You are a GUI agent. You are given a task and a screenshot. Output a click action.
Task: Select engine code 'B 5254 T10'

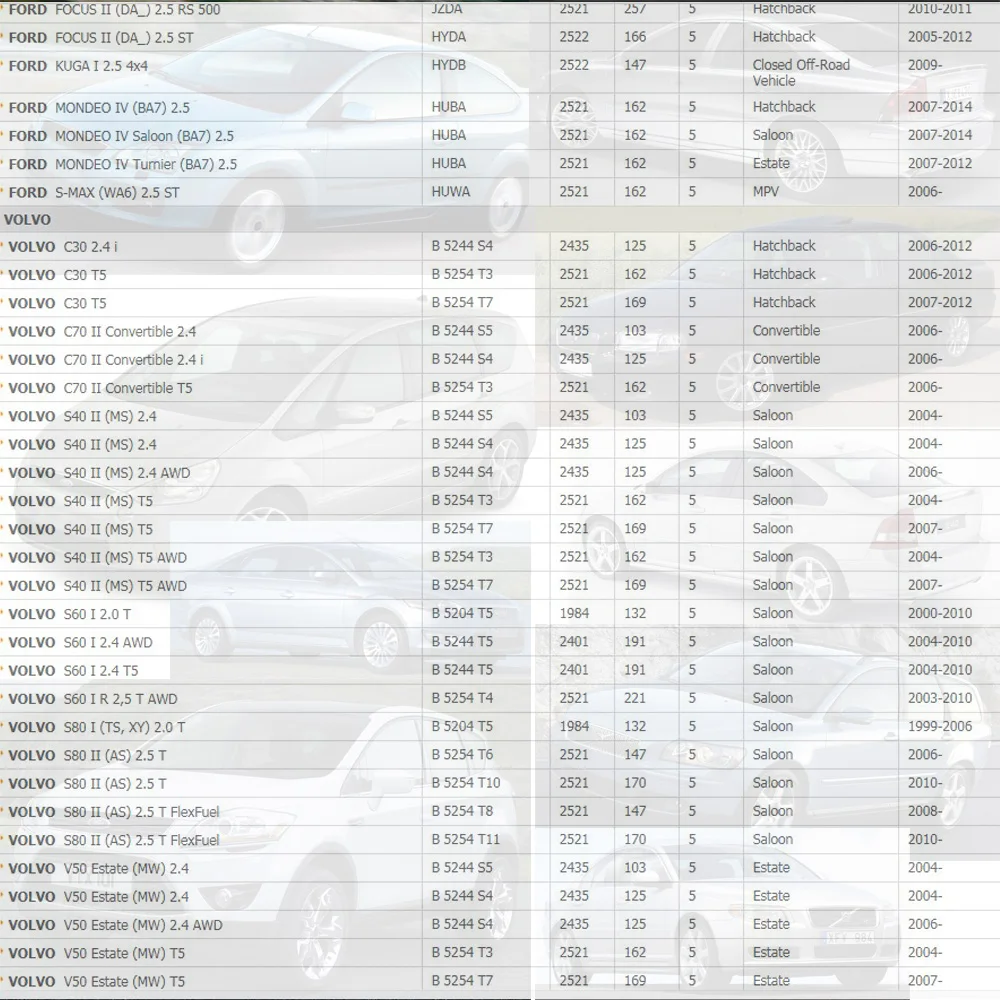pos(466,783)
